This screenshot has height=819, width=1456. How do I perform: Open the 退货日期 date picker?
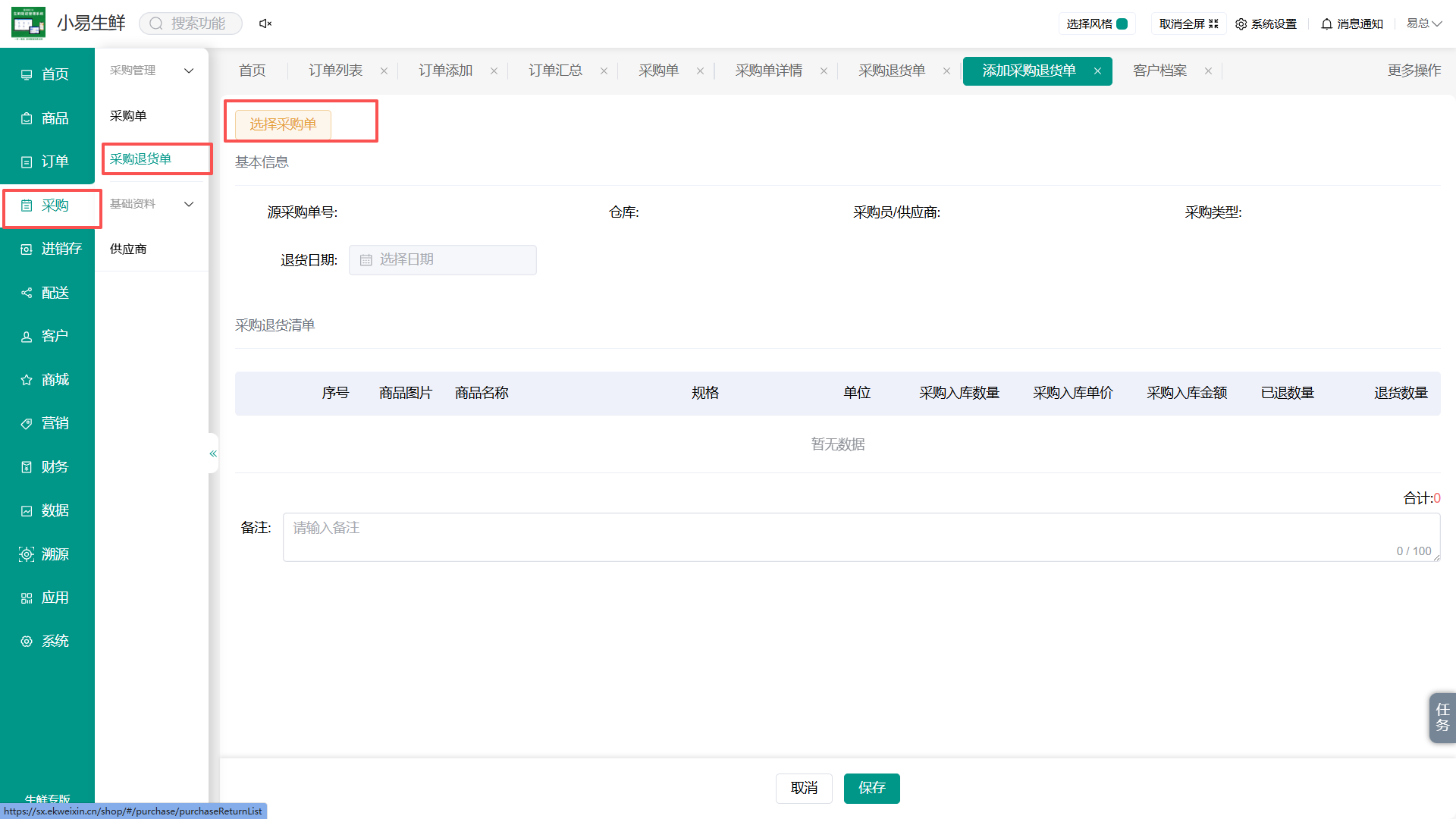coord(443,260)
